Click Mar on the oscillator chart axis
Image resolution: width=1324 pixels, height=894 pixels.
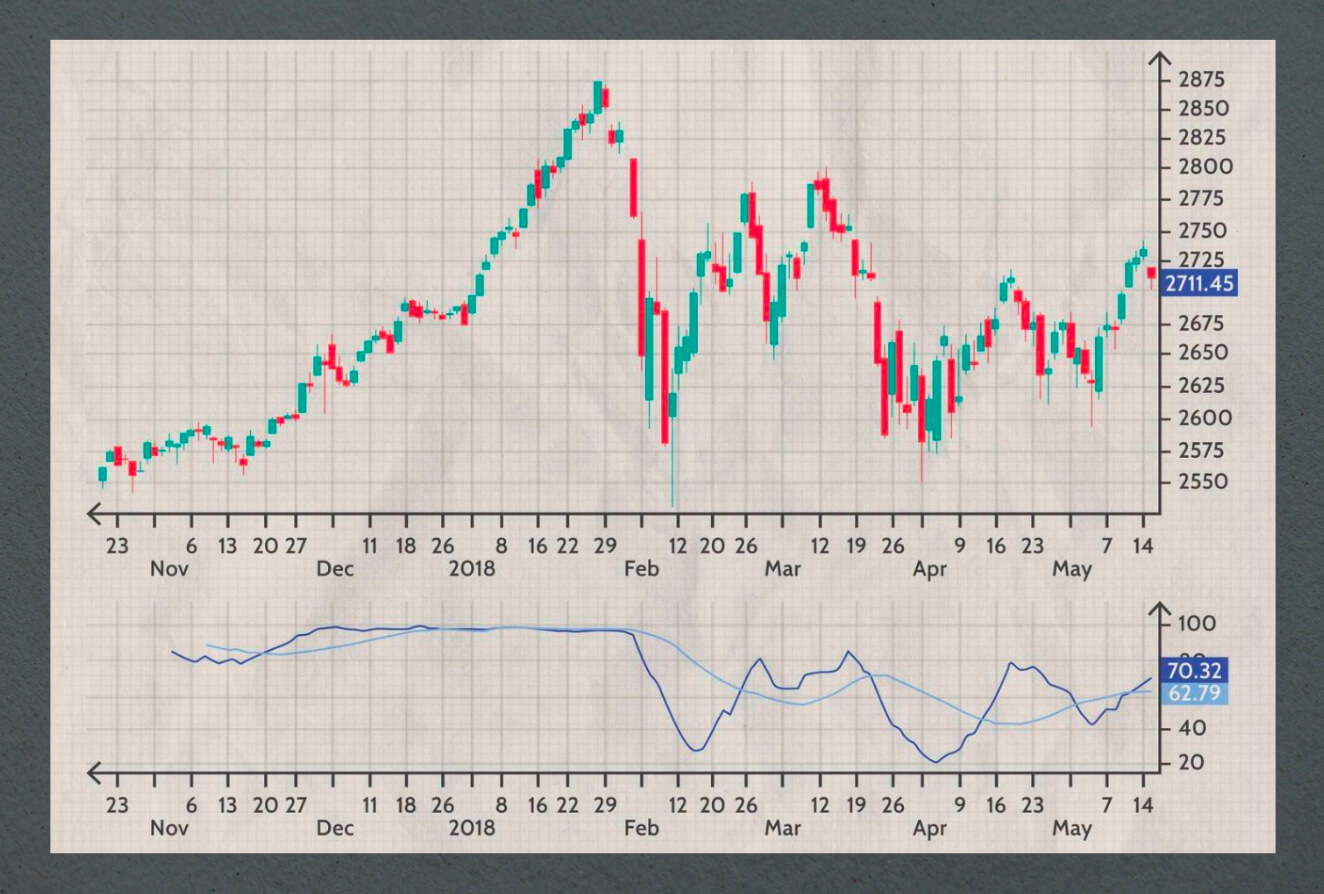coord(783,828)
